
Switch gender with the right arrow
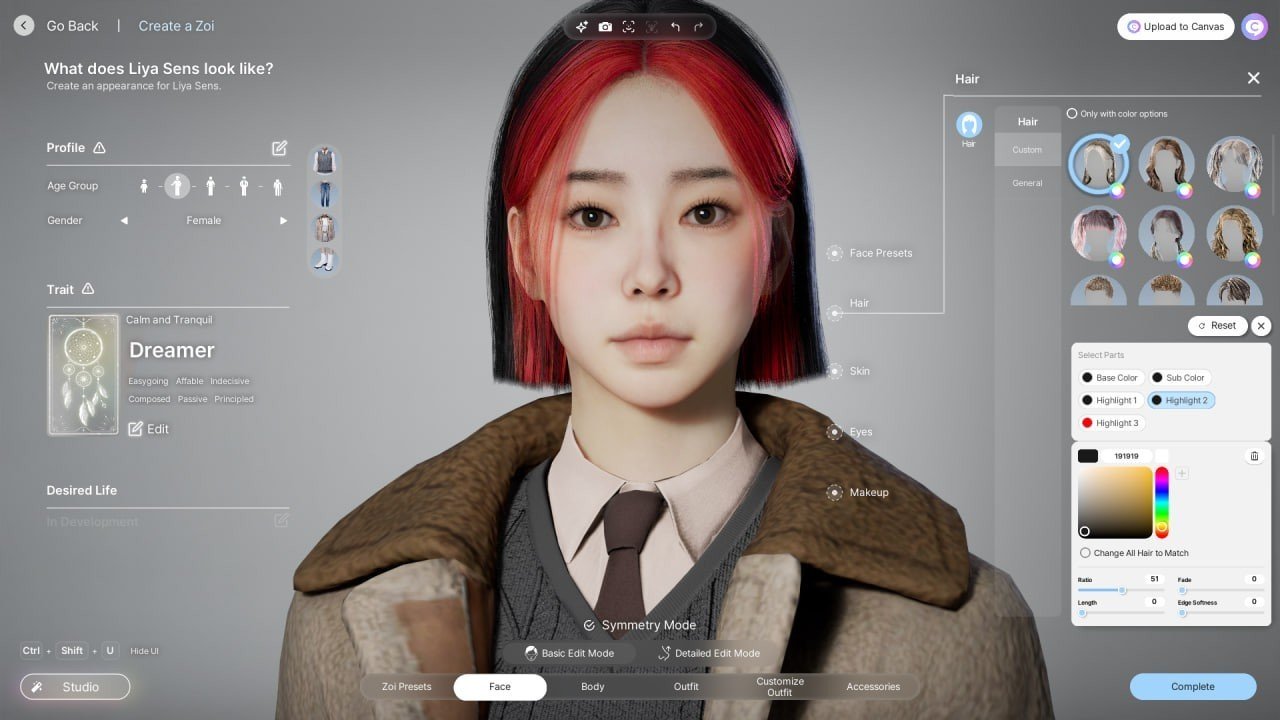283,221
